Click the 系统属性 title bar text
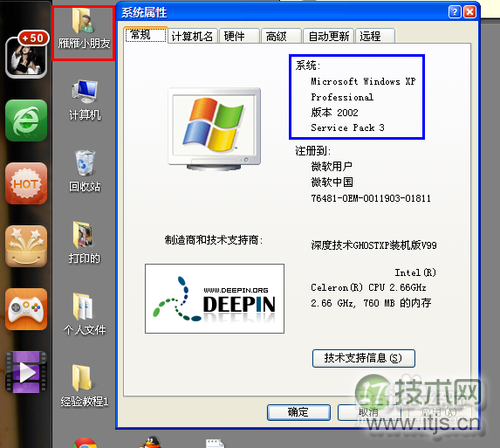The width and height of the screenshot is (500, 448). [144, 13]
